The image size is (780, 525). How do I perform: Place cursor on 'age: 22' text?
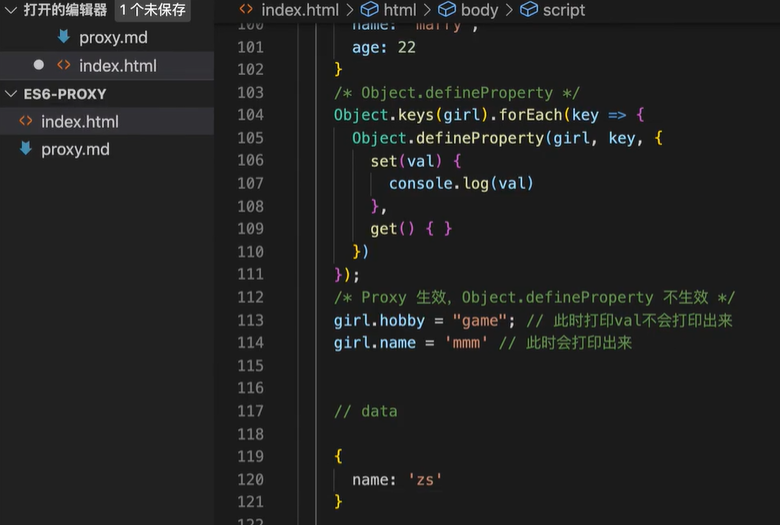tap(384, 47)
